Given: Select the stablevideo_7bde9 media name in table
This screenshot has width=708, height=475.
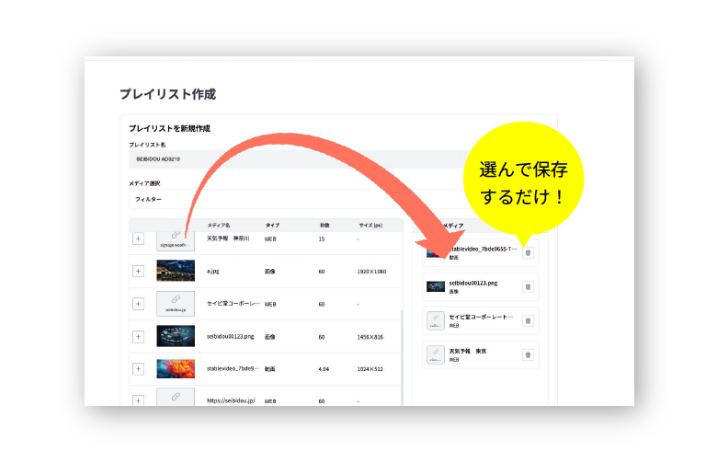Looking at the screenshot, I should click(x=233, y=369).
